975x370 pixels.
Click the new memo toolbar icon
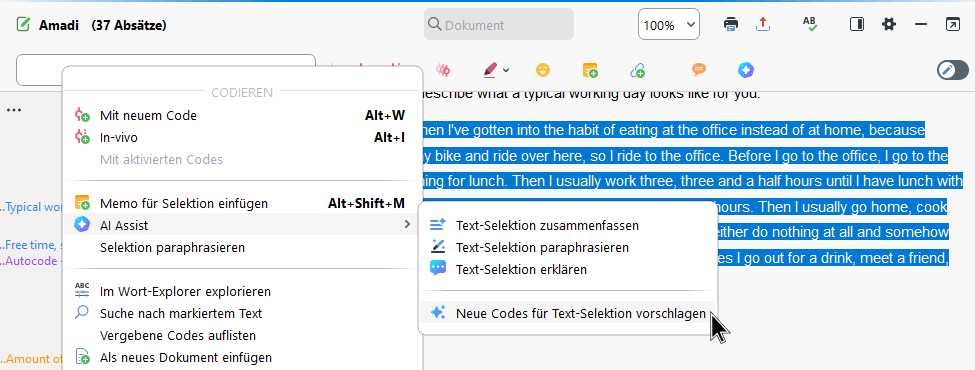pyautogui.click(x=590, y=70)
